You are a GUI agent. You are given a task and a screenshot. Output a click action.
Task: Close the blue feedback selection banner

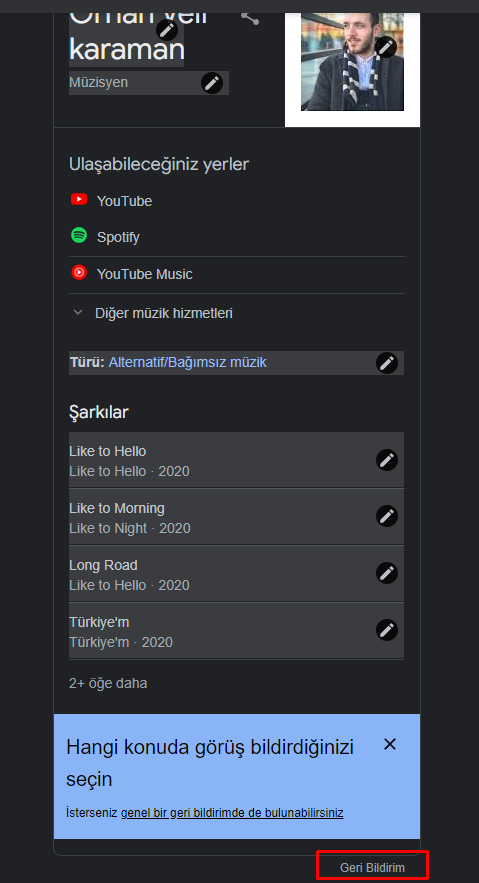coord(390,744)
